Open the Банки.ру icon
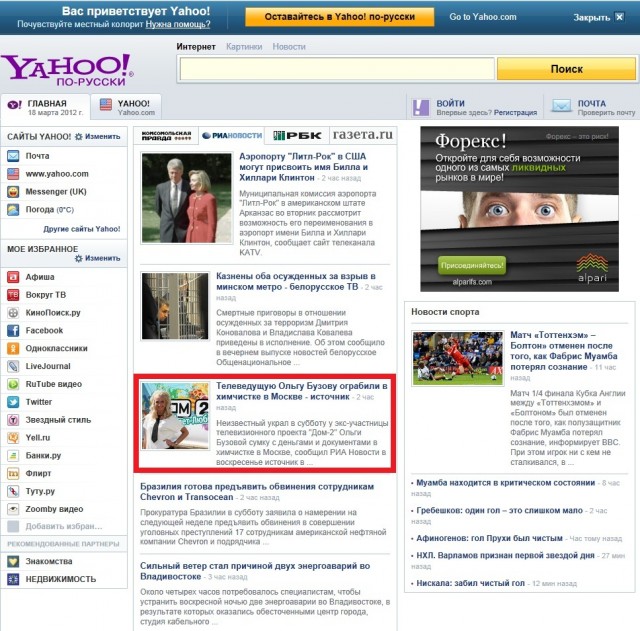The image size is (640, 631). pyautogui.click(x=13, y=455)
